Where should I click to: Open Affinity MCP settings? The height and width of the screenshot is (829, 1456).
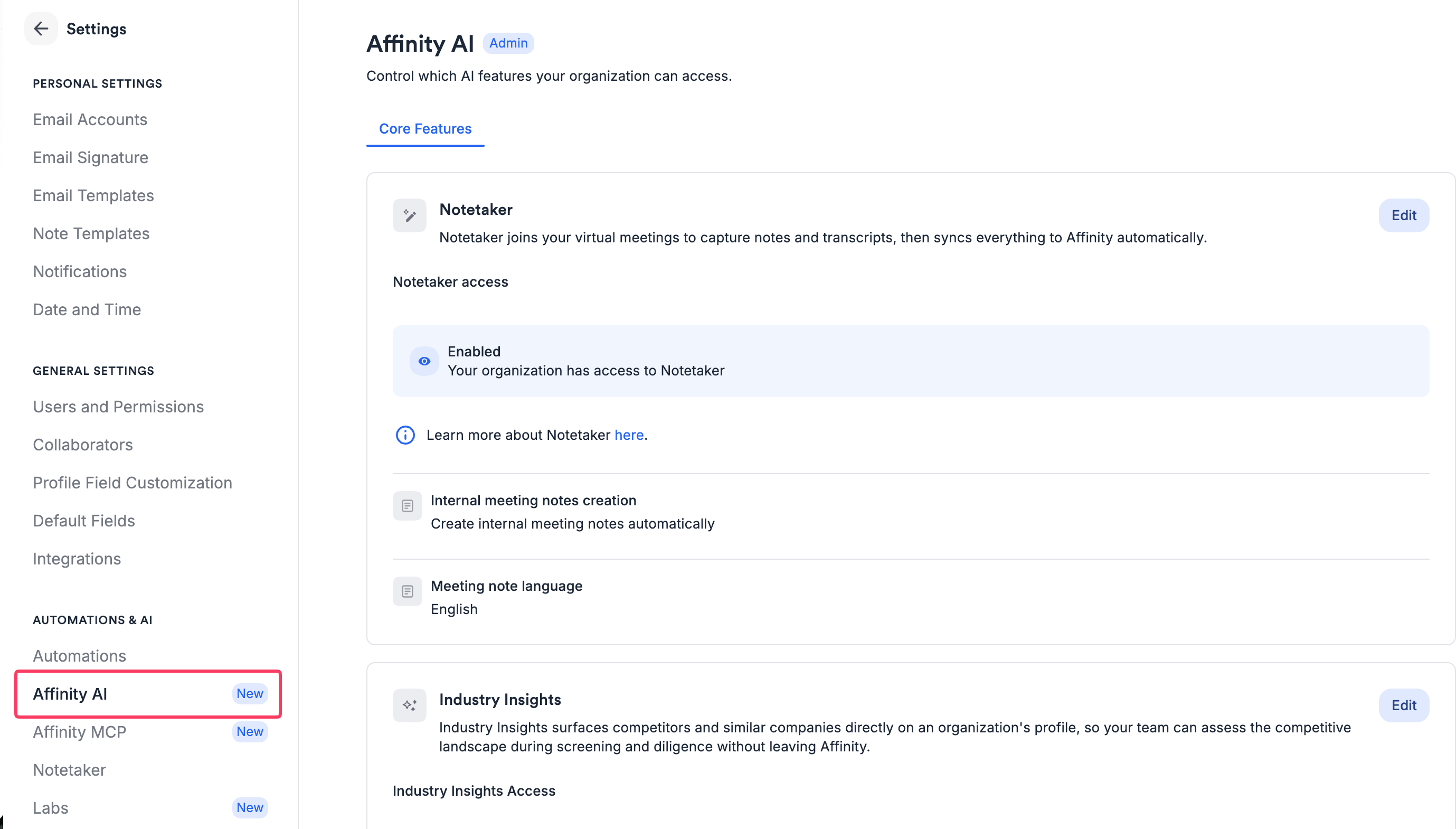pyautogui.click(x=79, y=732)
